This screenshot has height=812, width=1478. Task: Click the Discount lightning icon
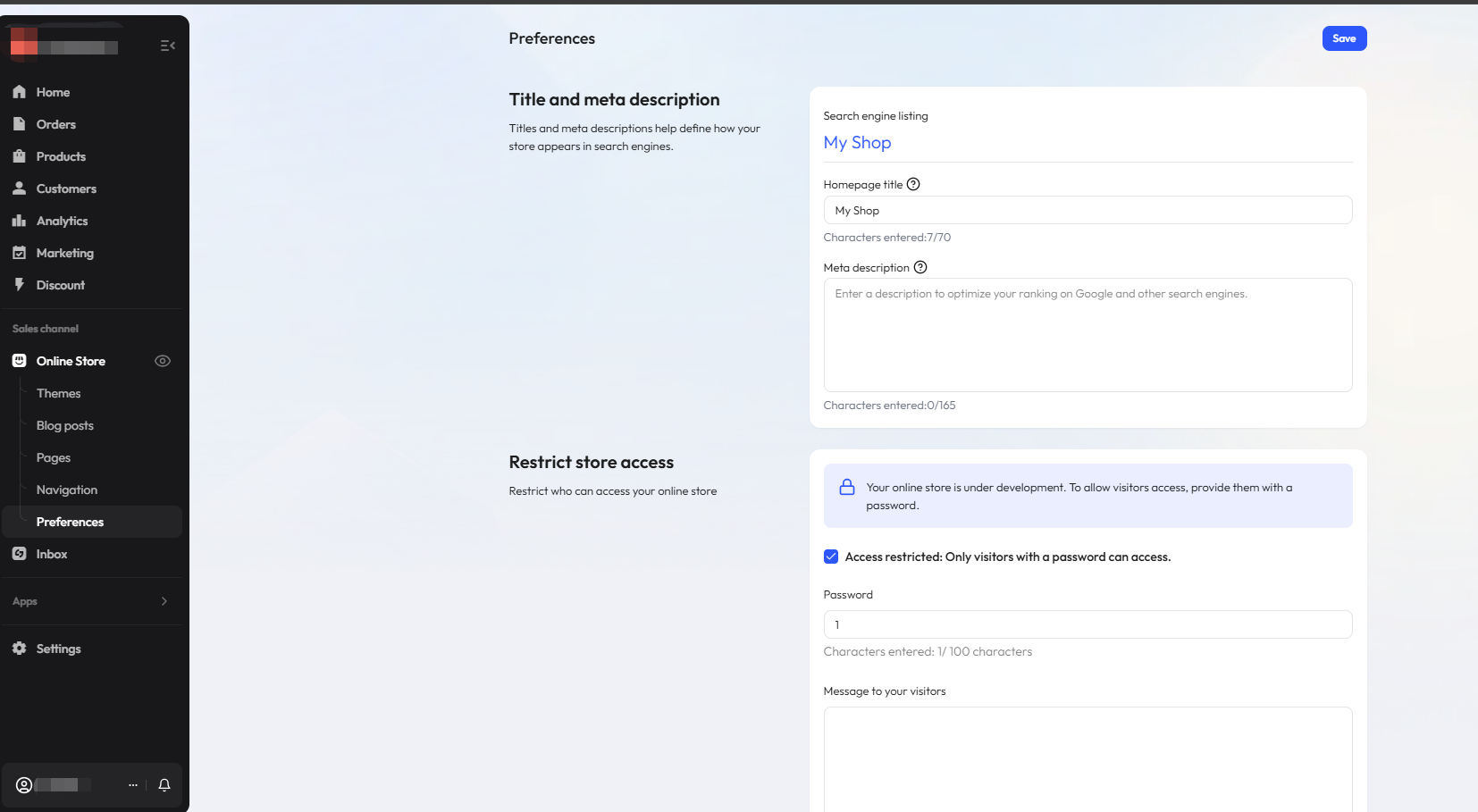[x=19, y=285]
